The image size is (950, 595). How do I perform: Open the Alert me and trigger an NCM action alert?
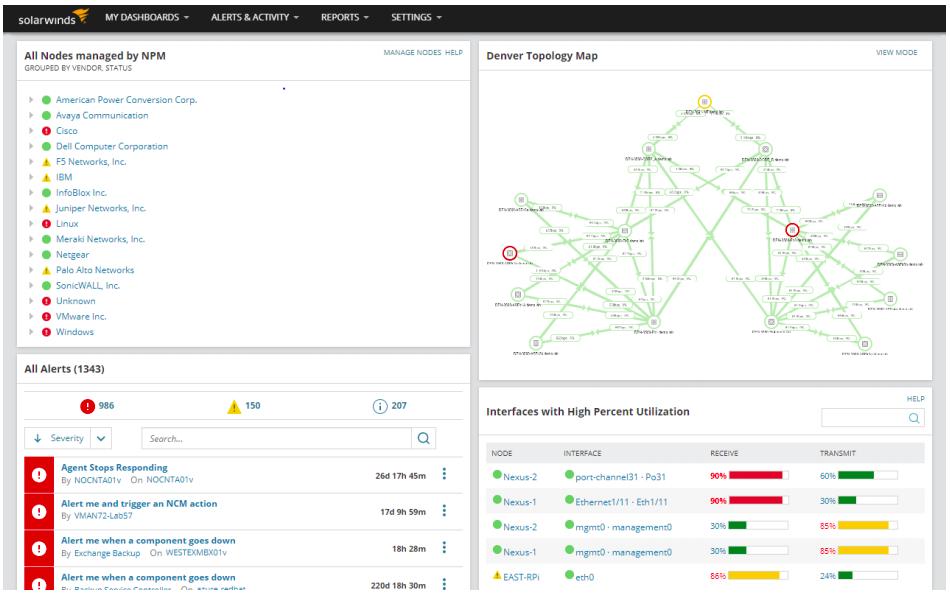coord(139,504)
